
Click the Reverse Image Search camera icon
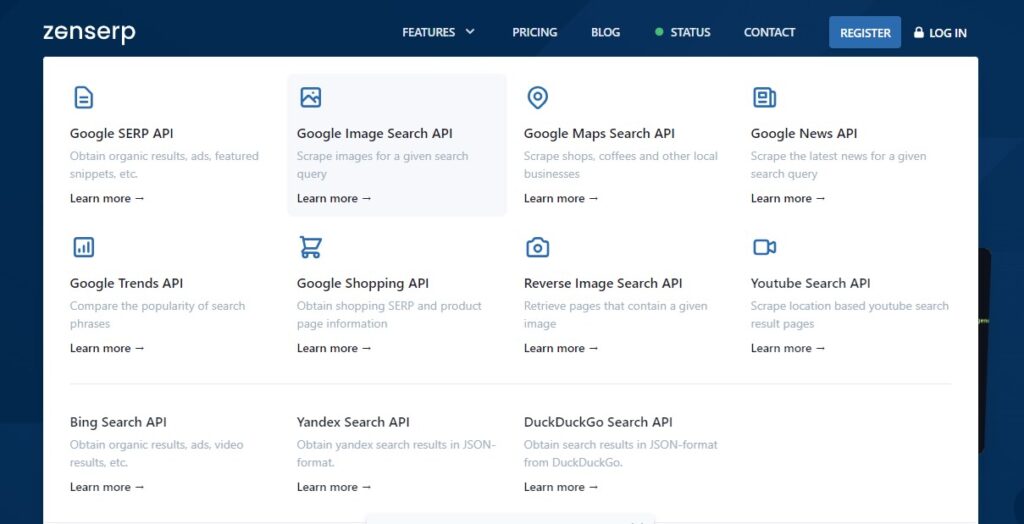[x=537, y=247]
